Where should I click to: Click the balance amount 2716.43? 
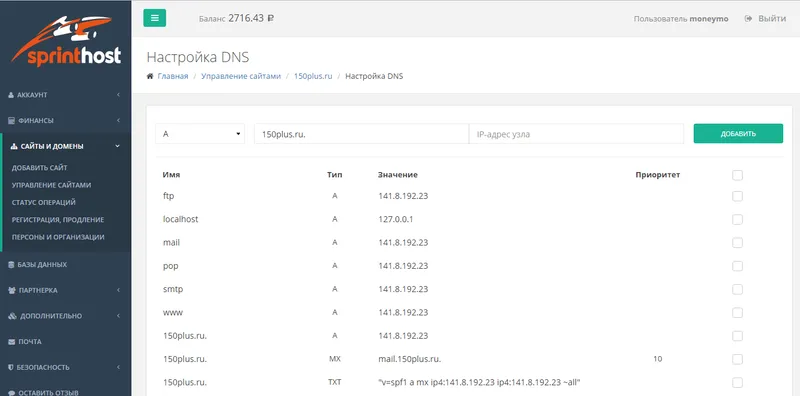(246, 18)
